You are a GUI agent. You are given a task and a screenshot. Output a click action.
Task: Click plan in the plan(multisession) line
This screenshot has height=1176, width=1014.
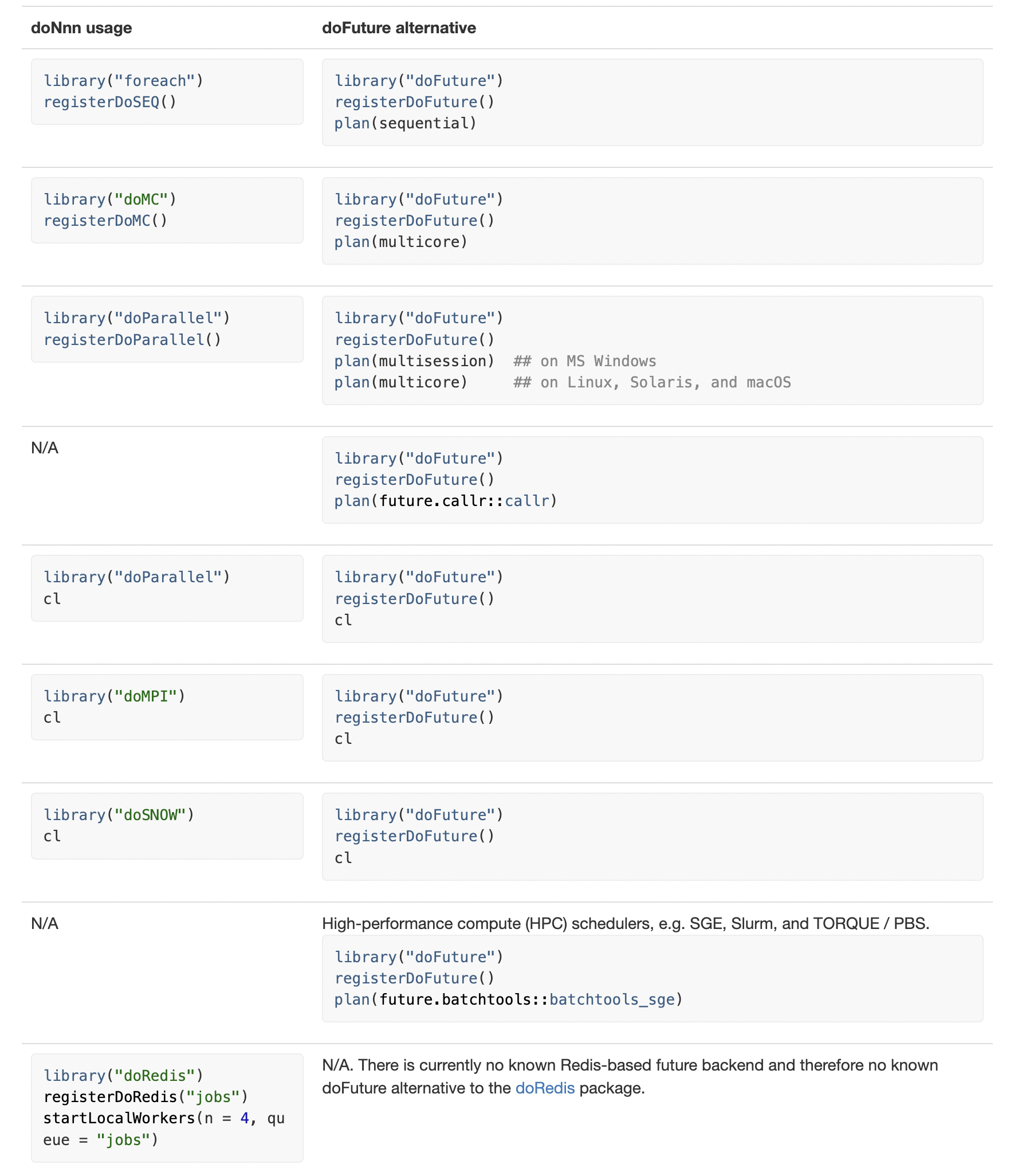click(x=352, y=361)
